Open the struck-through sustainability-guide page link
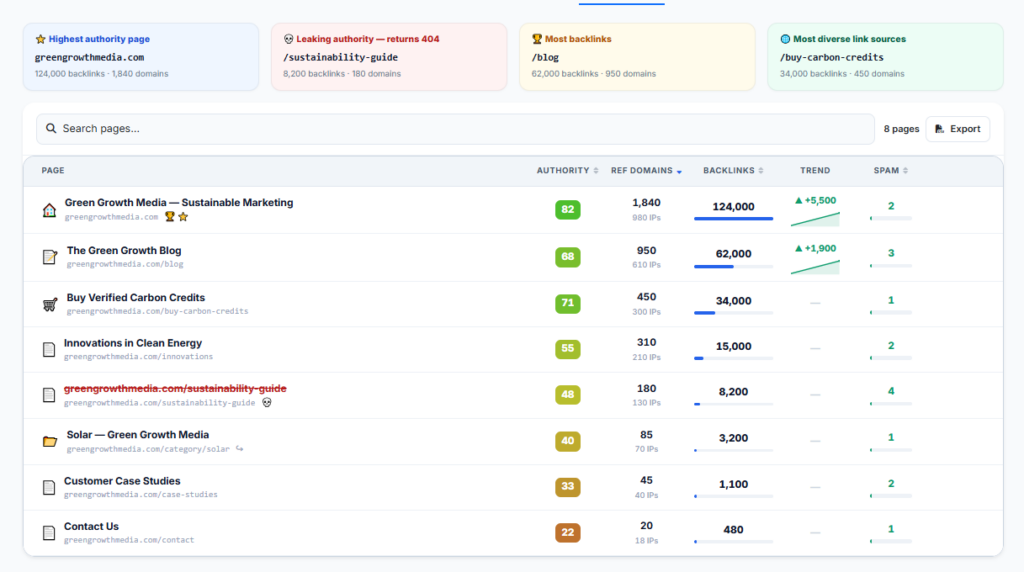1024x572 pixels. pos(175,389)
